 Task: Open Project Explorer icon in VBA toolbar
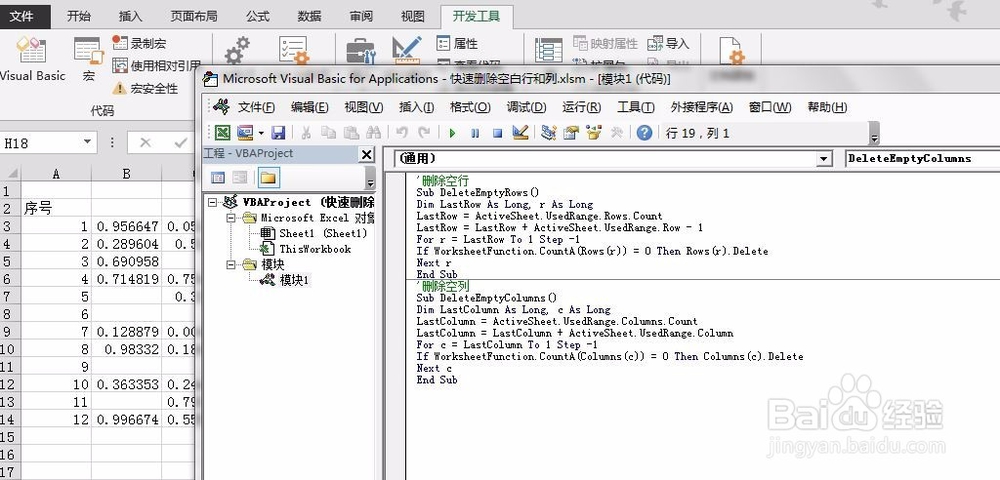[x=548, y=133]
